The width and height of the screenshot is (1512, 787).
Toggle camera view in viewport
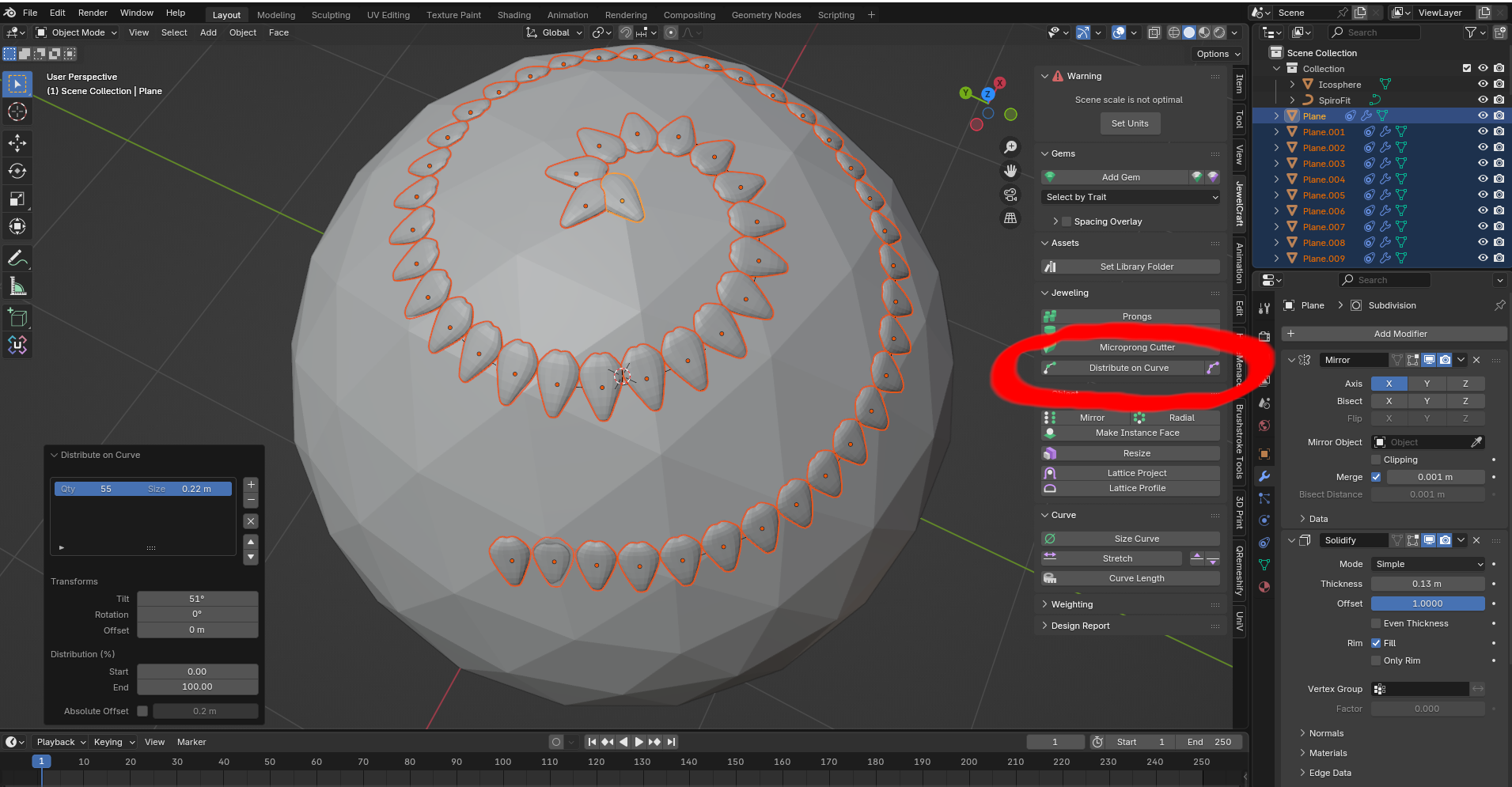point(1010,195)
